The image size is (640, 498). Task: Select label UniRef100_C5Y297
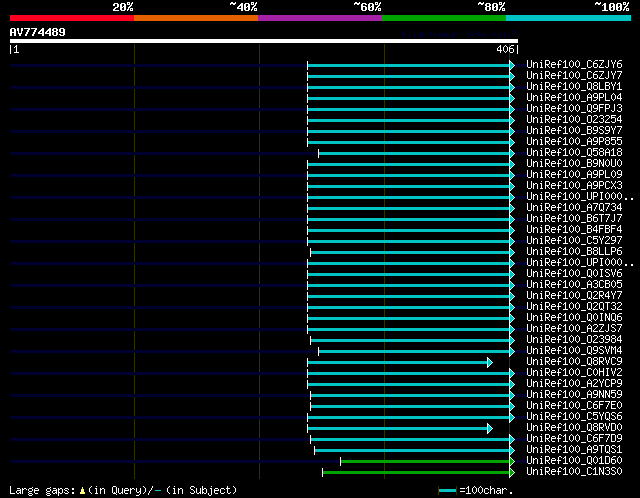[574, 240]
